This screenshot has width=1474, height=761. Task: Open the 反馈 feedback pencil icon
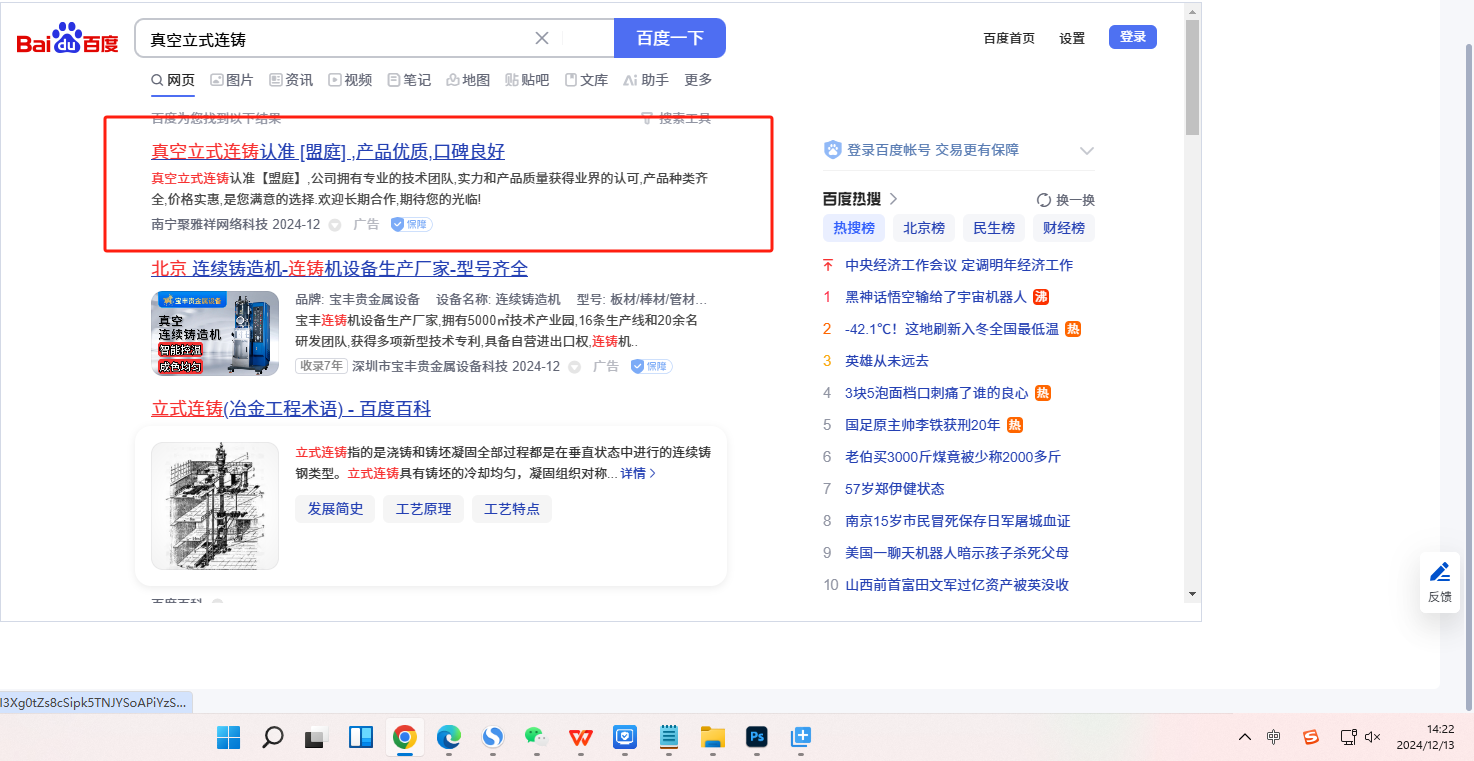coord(1439,581)
